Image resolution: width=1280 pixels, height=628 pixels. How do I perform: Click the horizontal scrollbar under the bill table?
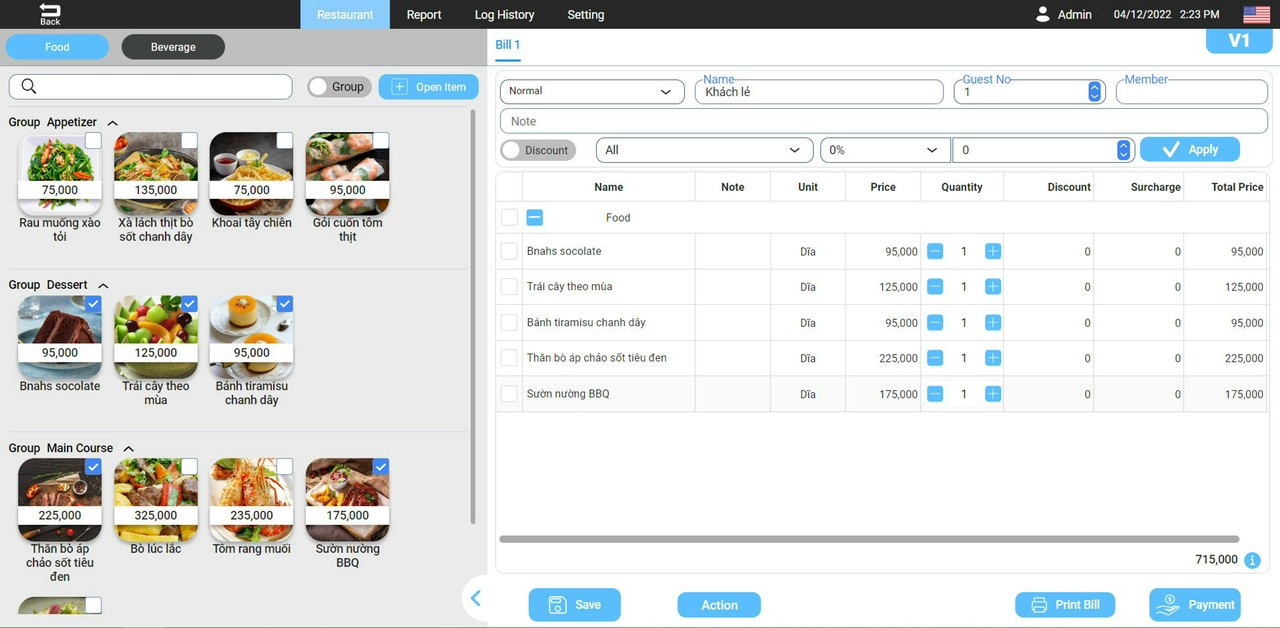coord(868,539)
